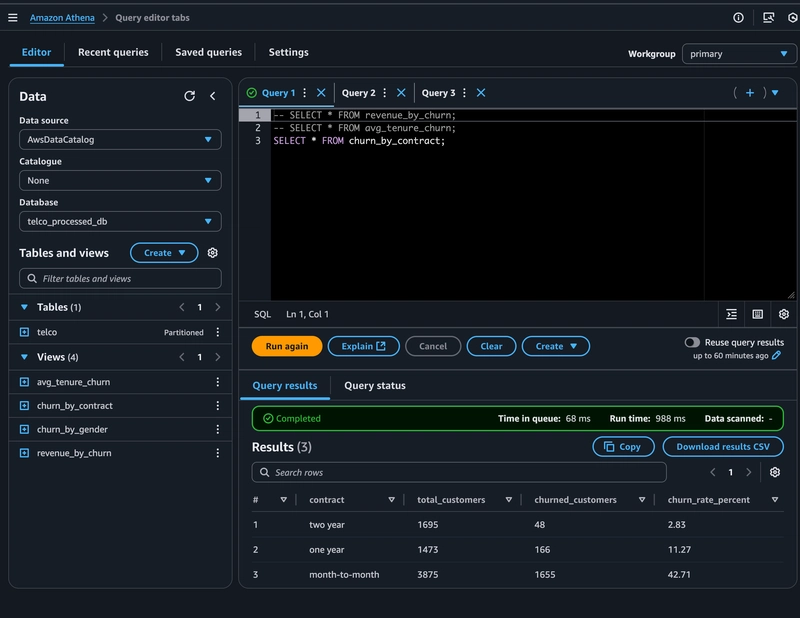This screenshot has width=800, height=618.
Task: Open actions menu for churn_by_gender view
Action: [x=217, y=430]
